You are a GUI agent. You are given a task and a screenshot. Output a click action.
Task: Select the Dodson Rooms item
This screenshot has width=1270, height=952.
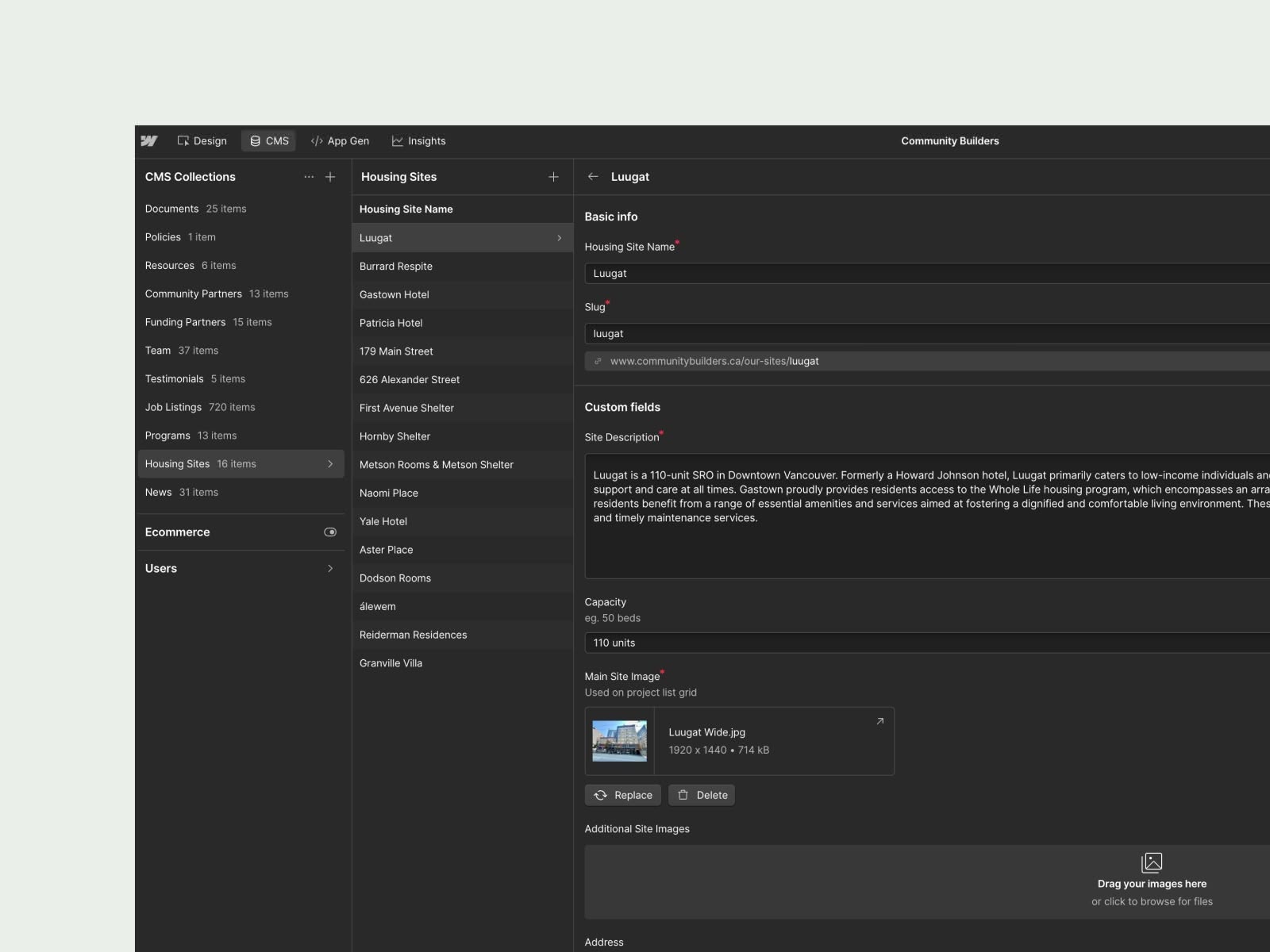pyautogui.click(x=462, y=578)
